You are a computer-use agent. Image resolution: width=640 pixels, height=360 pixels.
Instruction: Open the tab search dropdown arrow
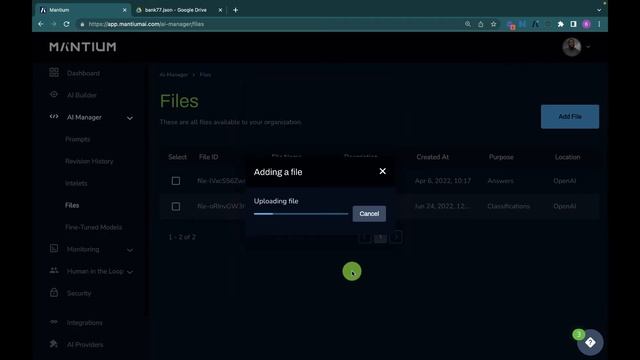coord(599,10)
